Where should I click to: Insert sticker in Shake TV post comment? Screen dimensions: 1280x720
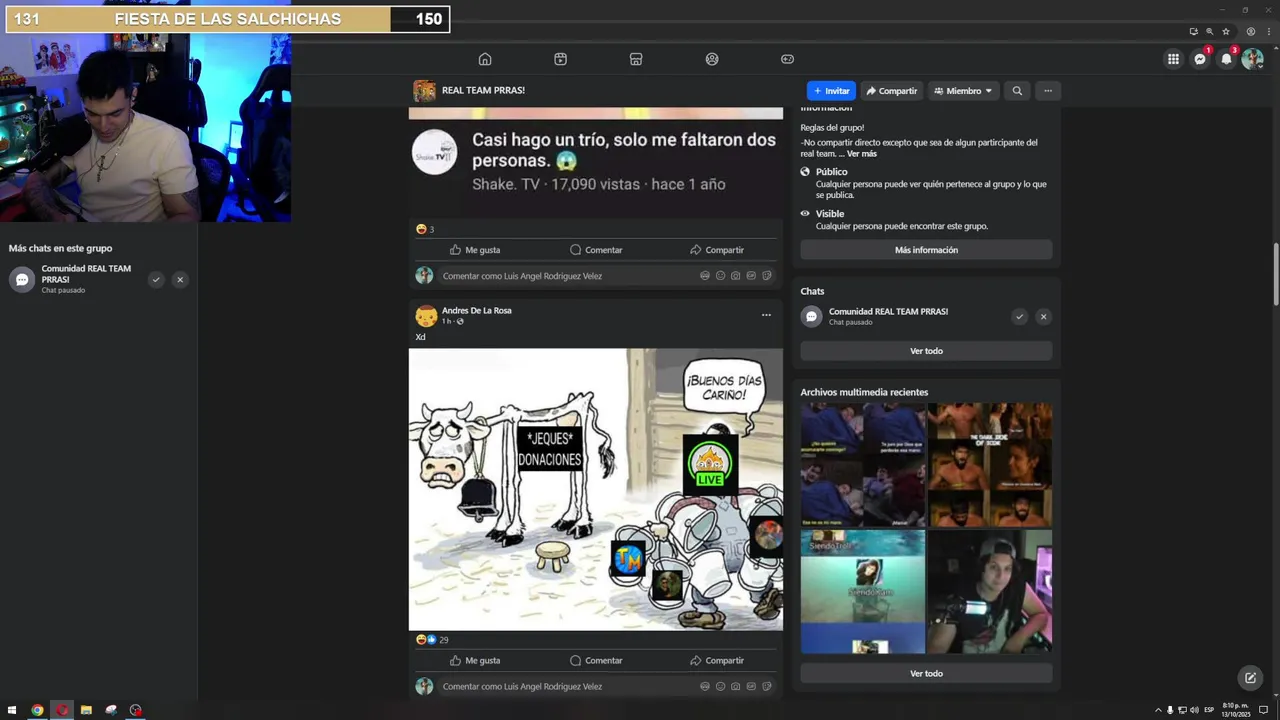coord(767,276)
